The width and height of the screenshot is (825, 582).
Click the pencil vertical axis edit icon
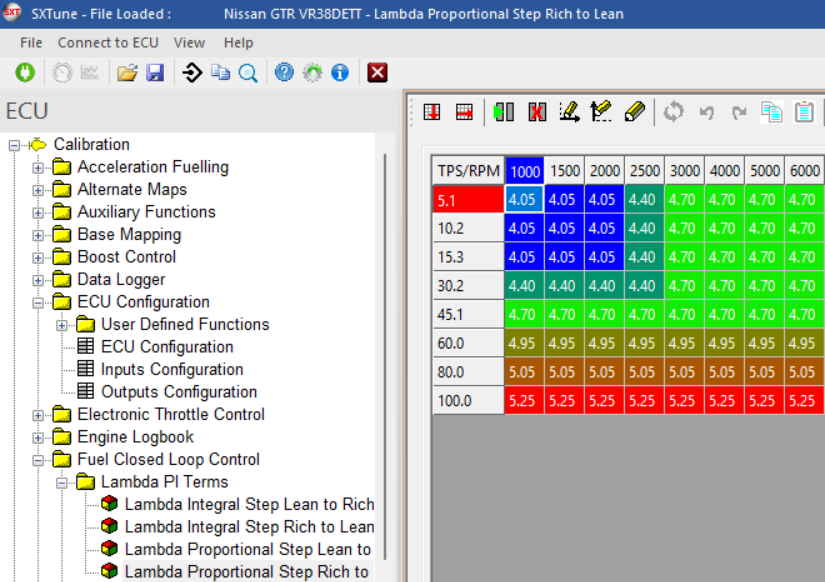pos(601,111)
